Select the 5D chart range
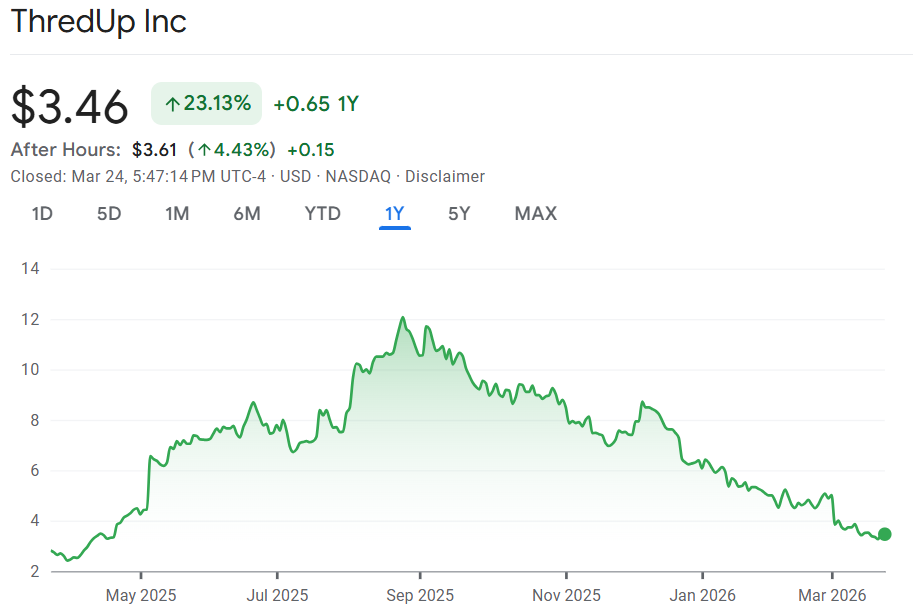 pyautogui.click(x=109, y=213)
